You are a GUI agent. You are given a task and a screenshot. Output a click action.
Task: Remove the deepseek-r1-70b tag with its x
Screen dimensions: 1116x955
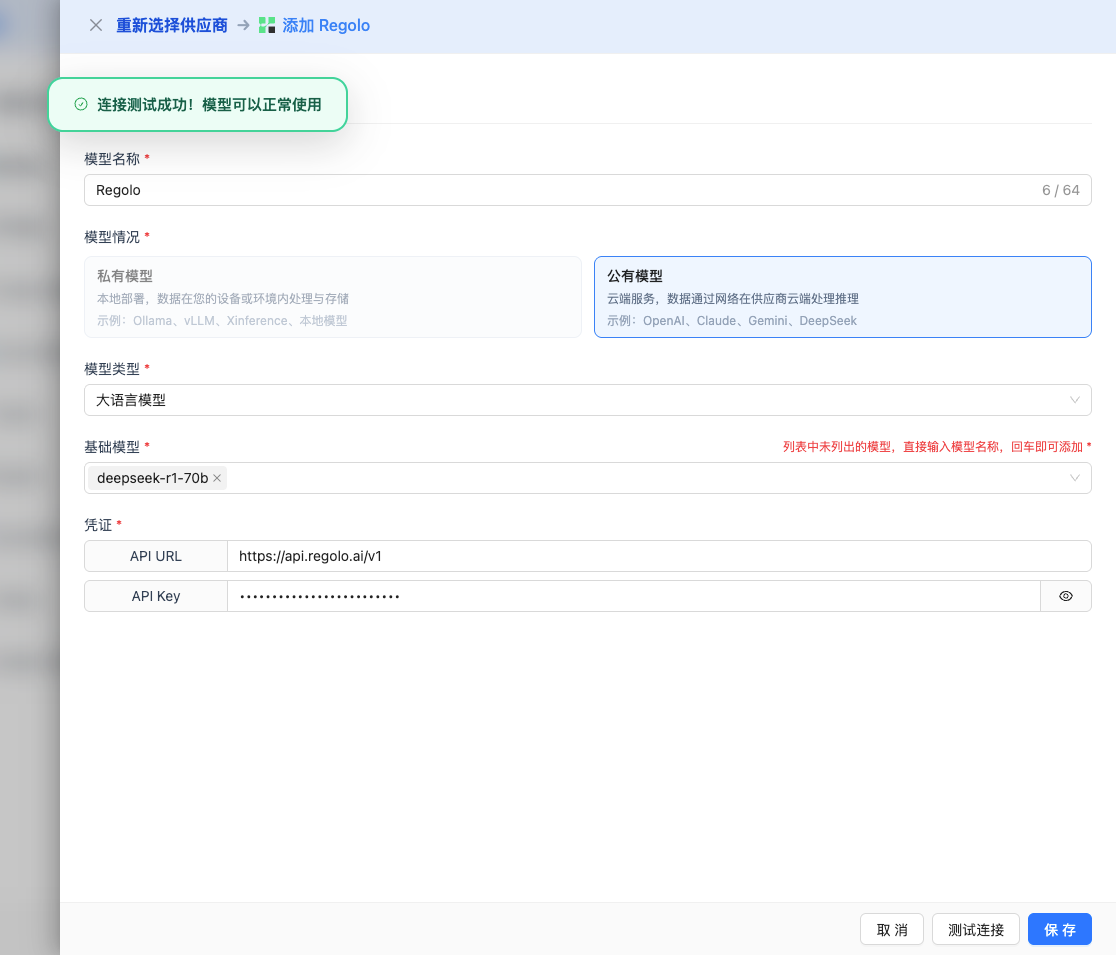(x=217, y=478)
